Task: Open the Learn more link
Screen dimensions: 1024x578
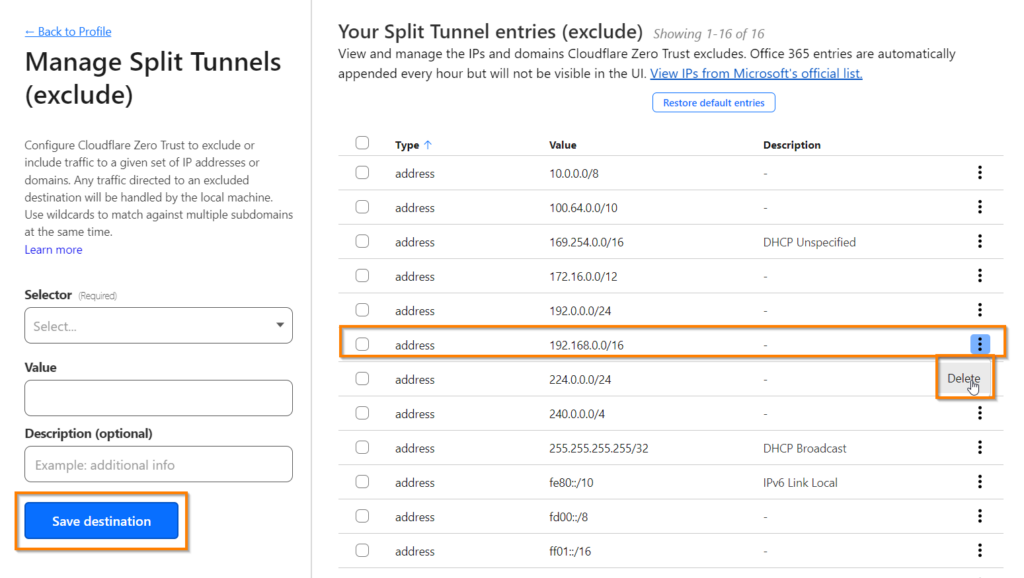Action: pos(54,249)
